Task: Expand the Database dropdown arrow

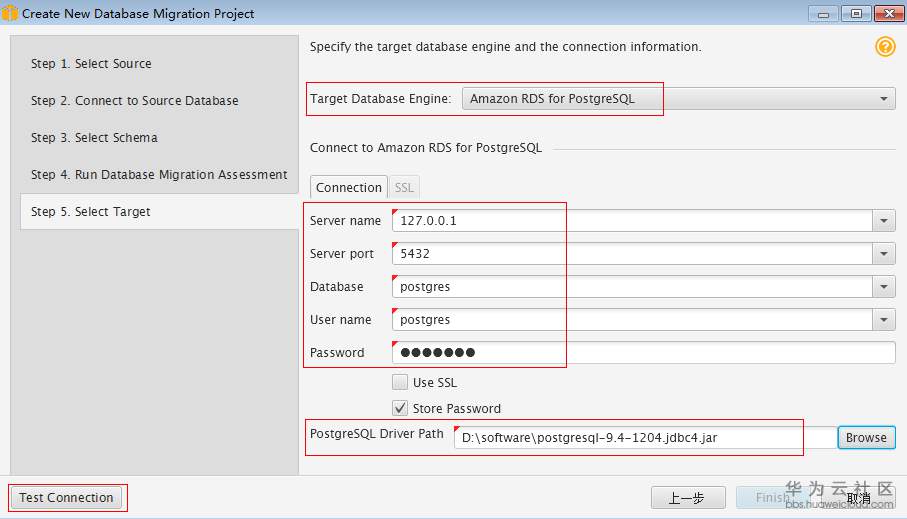Action: pos(884,287)
